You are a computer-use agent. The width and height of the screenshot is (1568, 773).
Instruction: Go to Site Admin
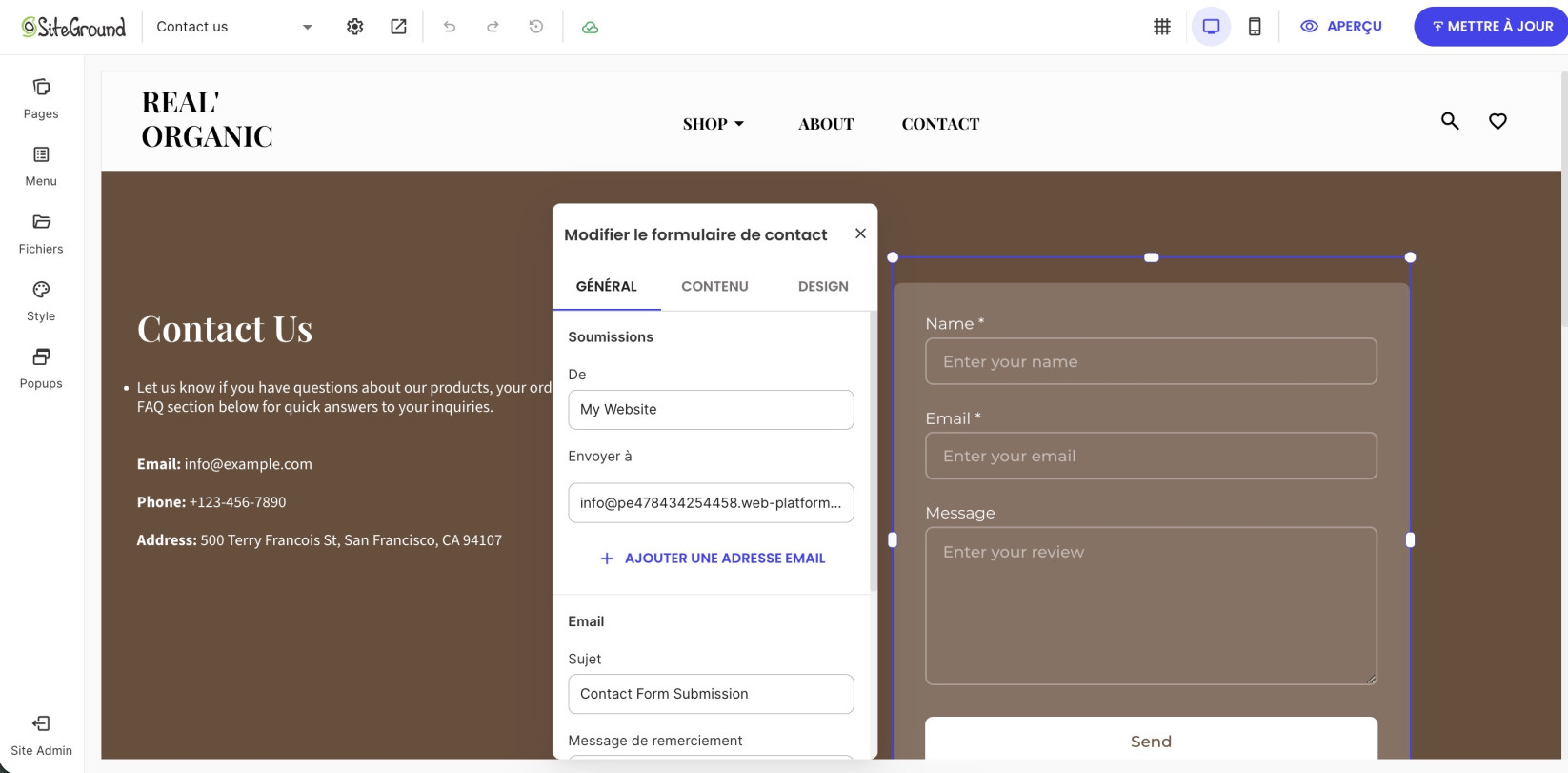point(41,736)
